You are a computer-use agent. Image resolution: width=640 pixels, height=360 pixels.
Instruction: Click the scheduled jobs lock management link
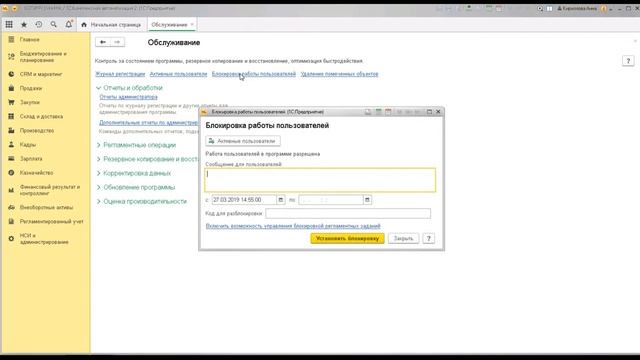coord(293,226)
